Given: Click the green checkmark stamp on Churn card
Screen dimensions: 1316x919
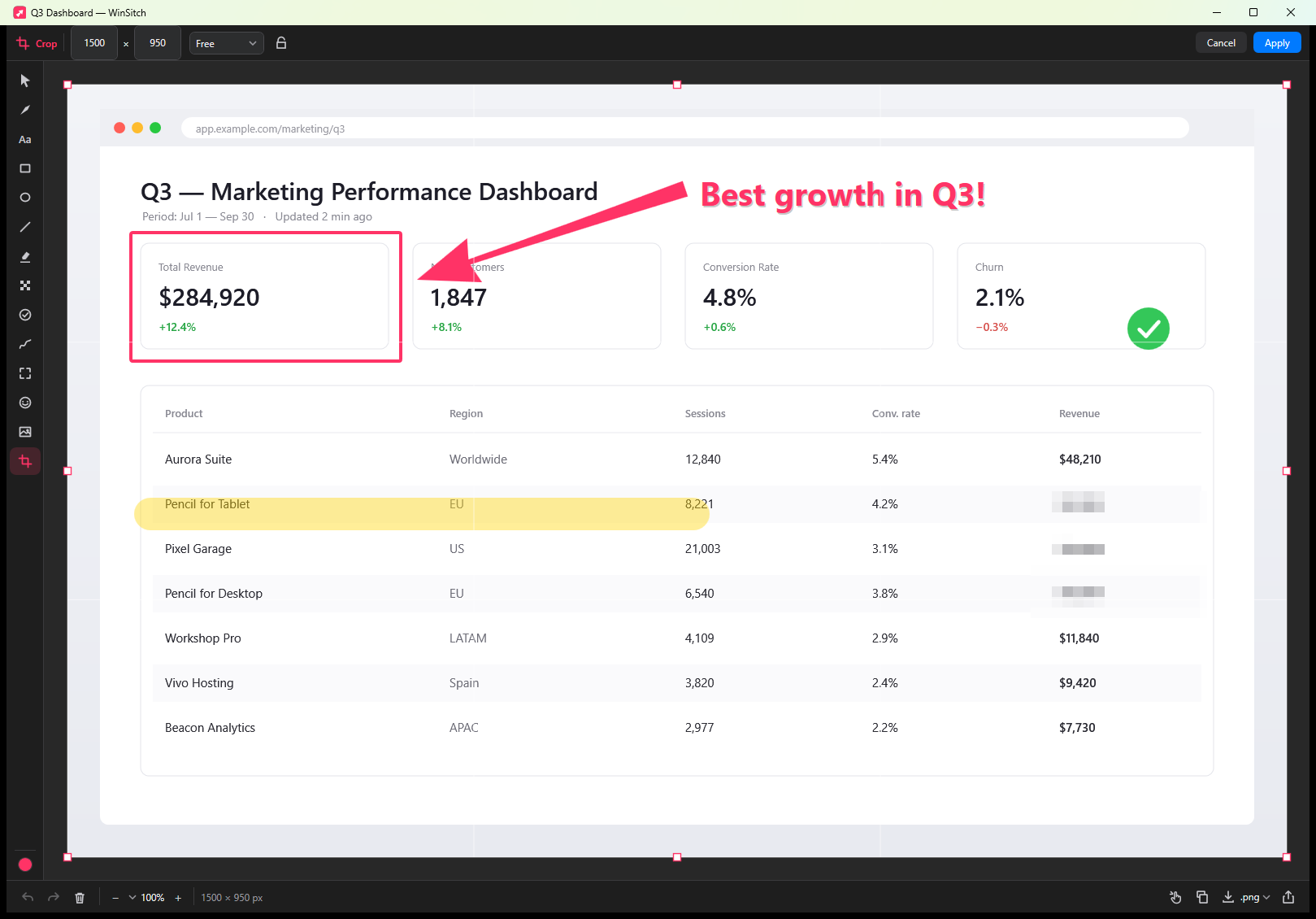Looking at the screenshot, I should [1149, 329].
